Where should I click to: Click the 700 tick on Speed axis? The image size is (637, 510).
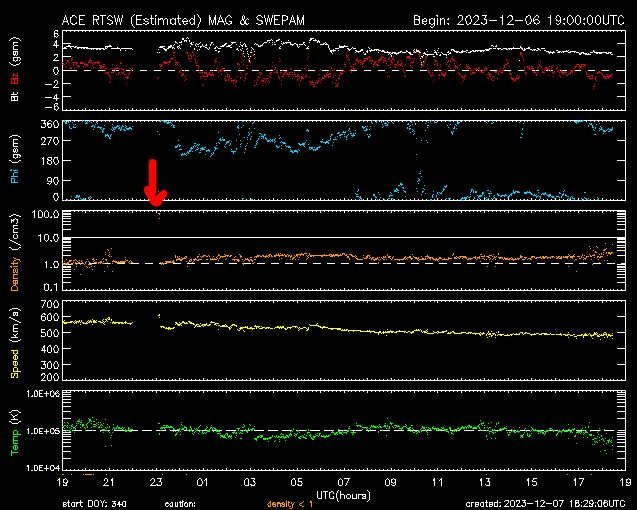tap(44, 304)
